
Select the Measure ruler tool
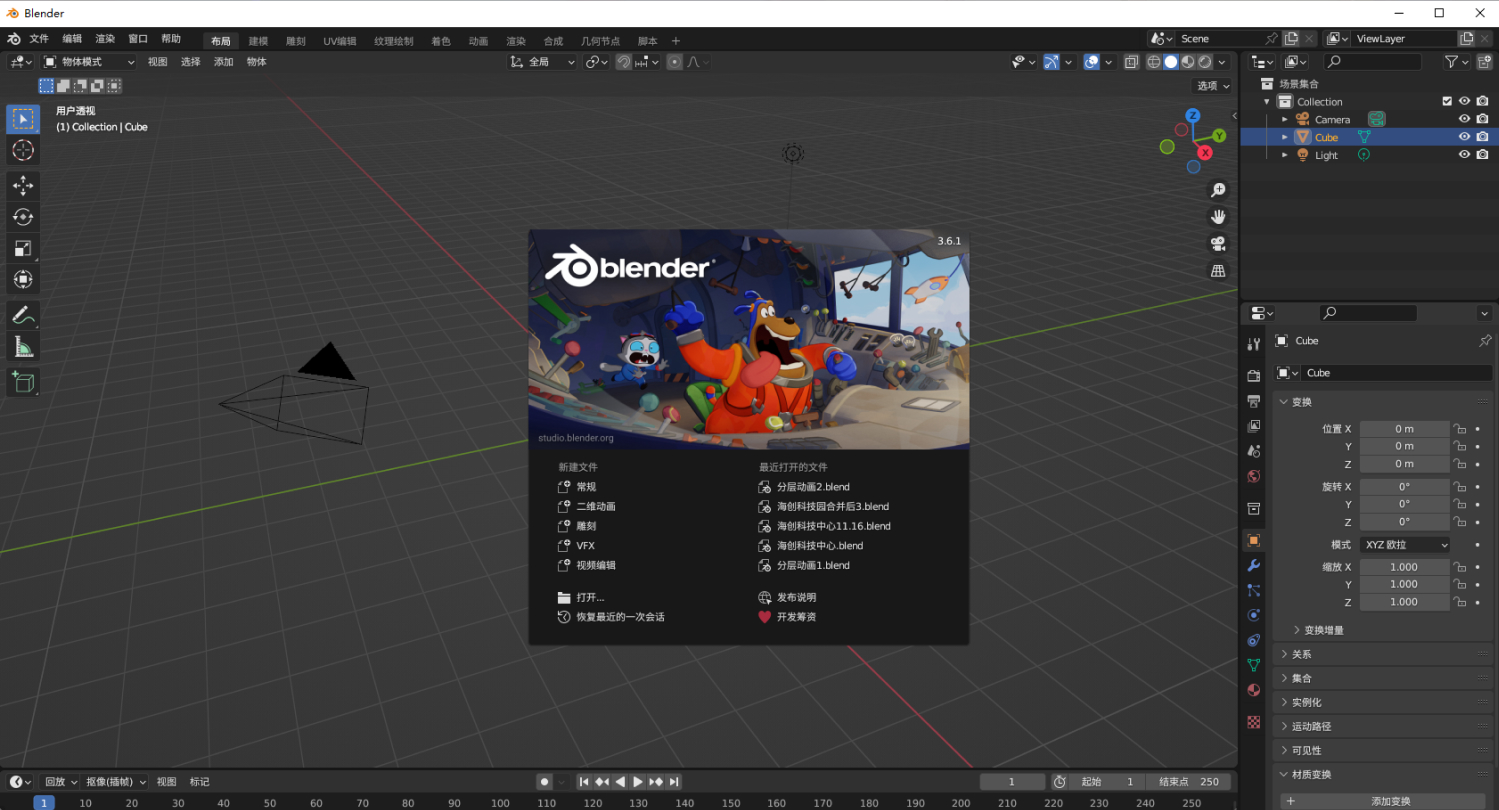(x=23, y=347)
